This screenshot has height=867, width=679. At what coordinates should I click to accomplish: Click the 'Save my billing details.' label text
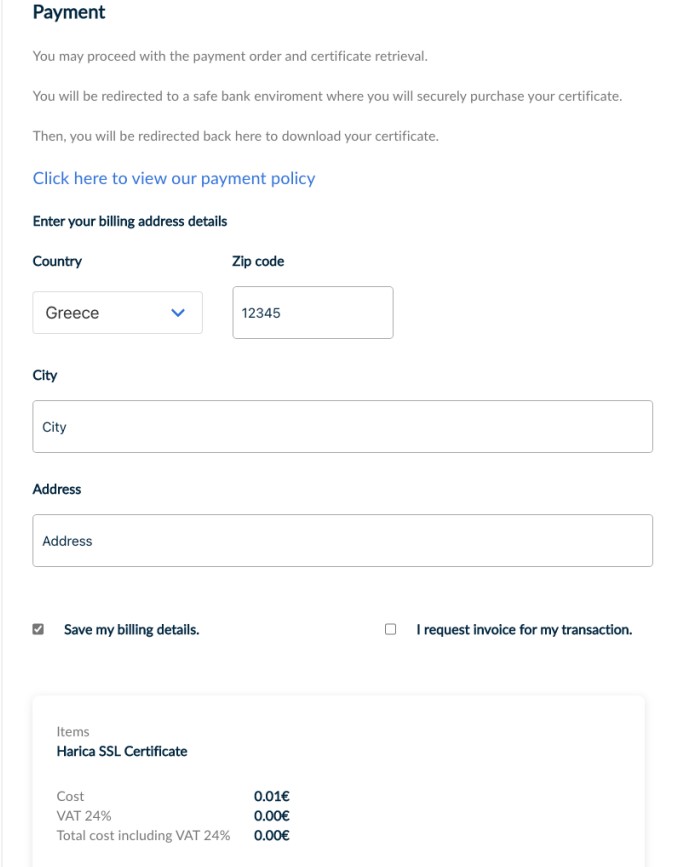point(131,630)
